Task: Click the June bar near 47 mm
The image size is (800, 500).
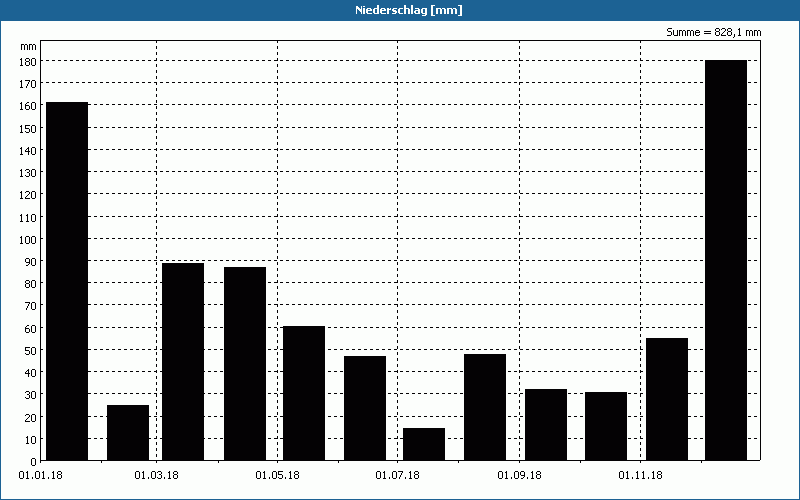Action: point(365,408)
